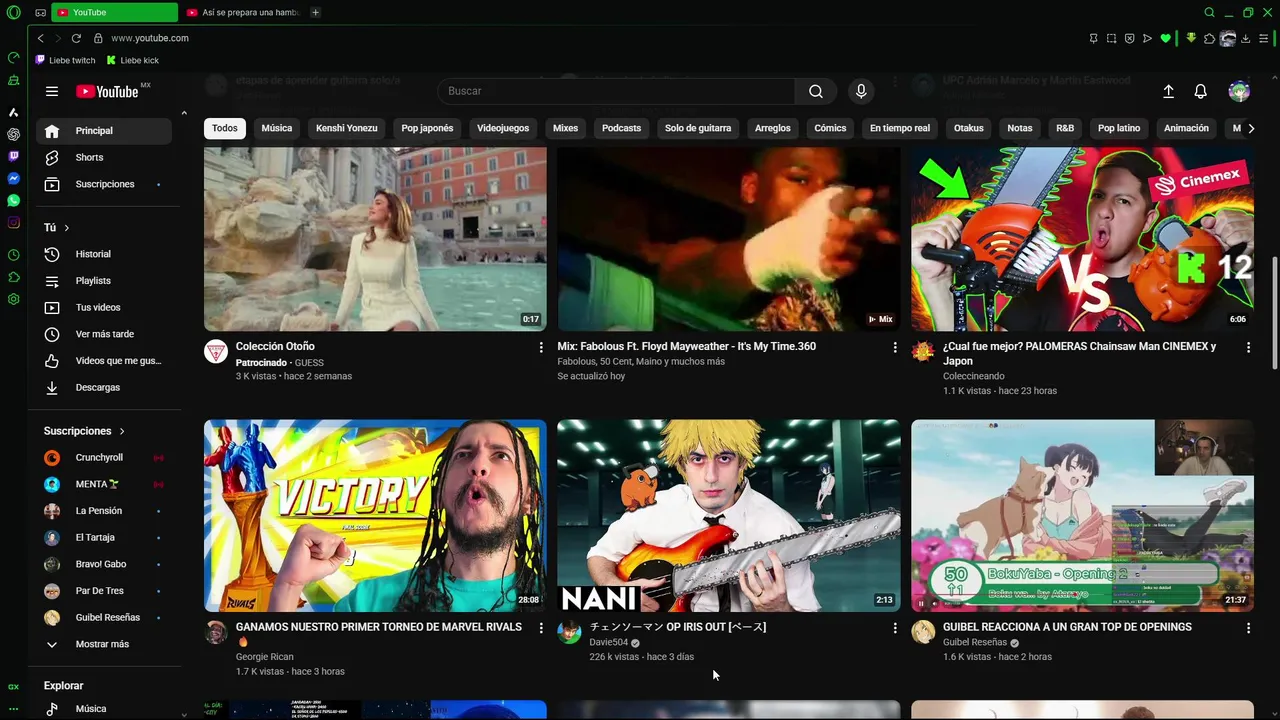The height and width of the screenshot is (720, 1280).
Task: Open YouTube notifications bell
Action: click(x=1201, y=91)
